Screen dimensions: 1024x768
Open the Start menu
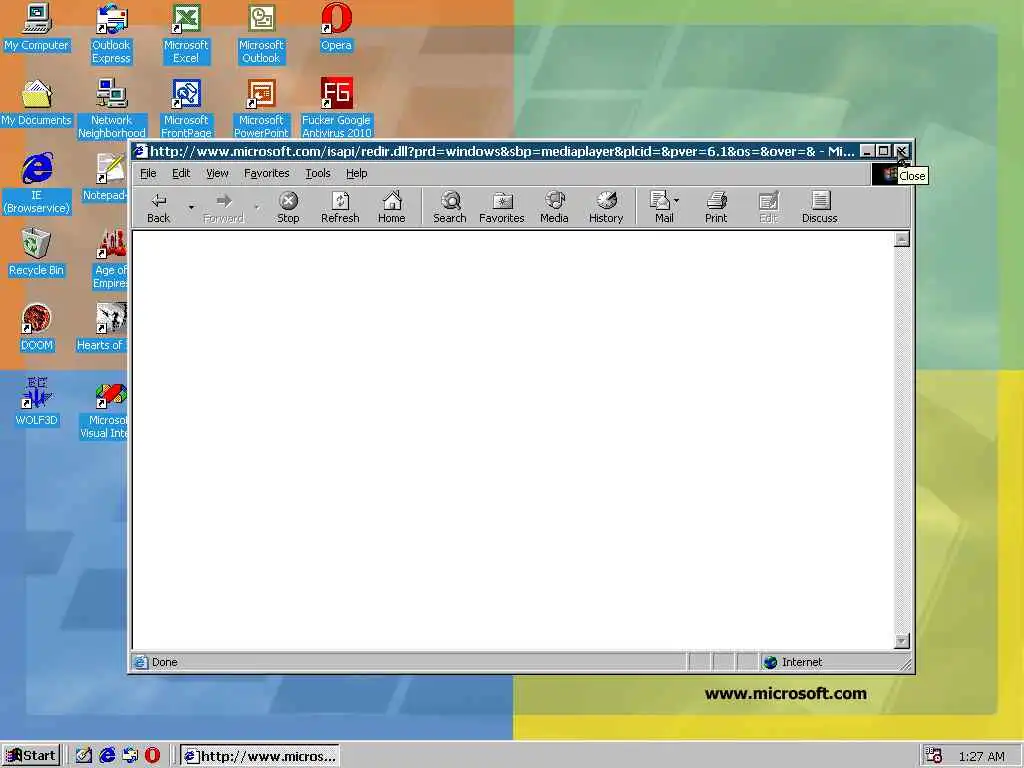31,756
